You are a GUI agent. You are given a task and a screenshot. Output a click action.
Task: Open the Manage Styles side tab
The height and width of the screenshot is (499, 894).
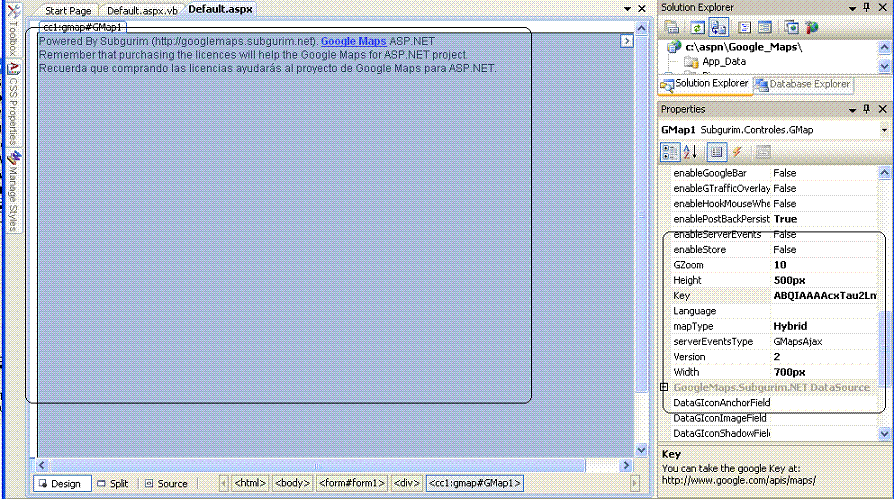[14, 191]
